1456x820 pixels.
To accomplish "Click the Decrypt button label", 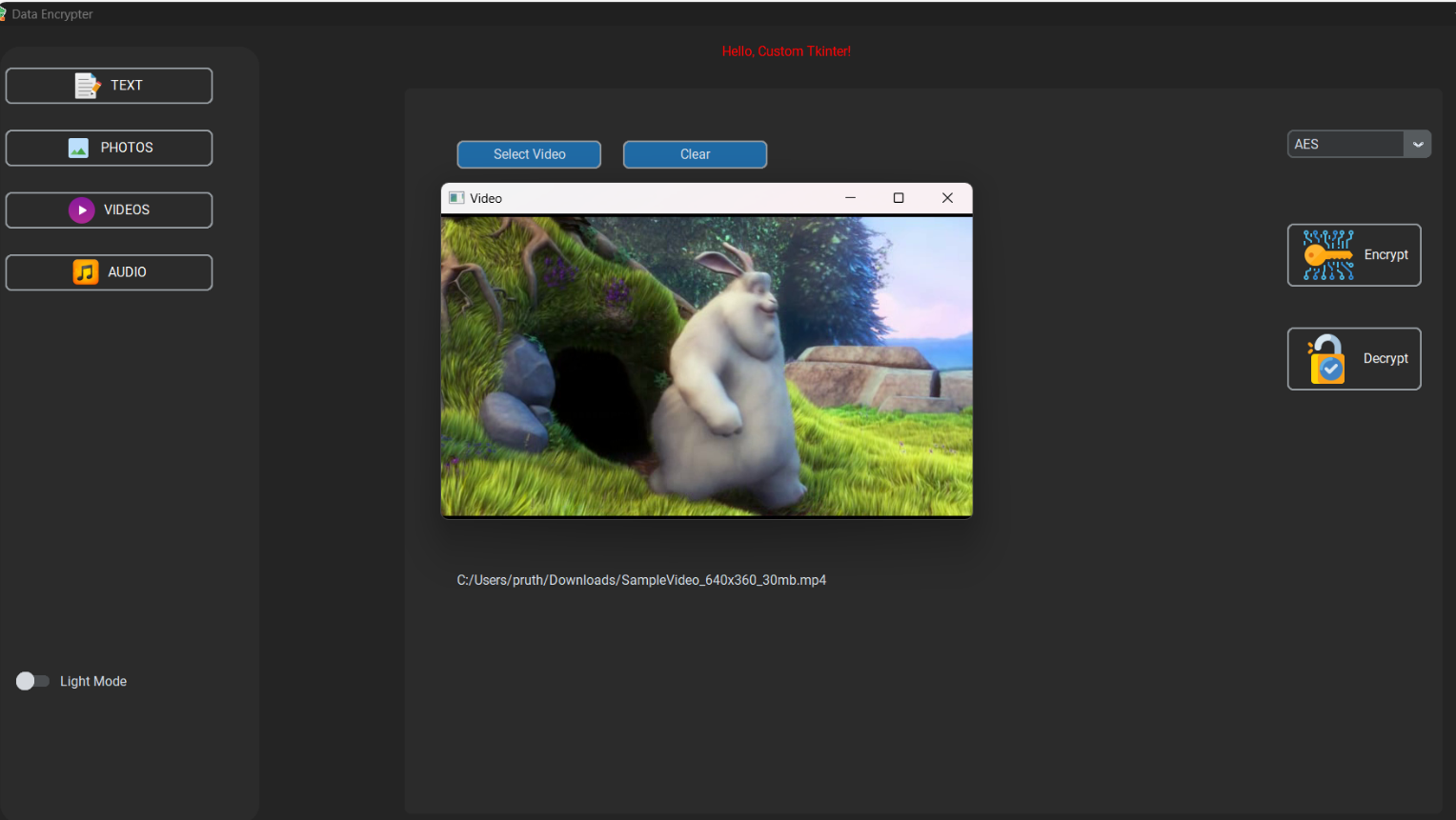I will coord(1385,359).
